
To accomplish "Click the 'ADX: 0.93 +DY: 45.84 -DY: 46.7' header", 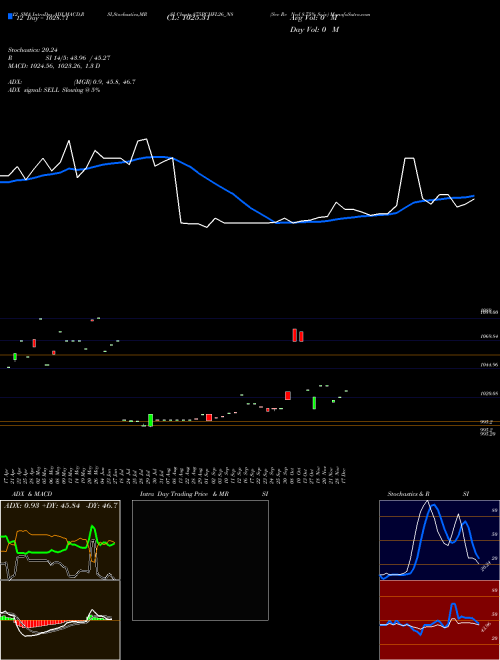I will click(61, 506).
